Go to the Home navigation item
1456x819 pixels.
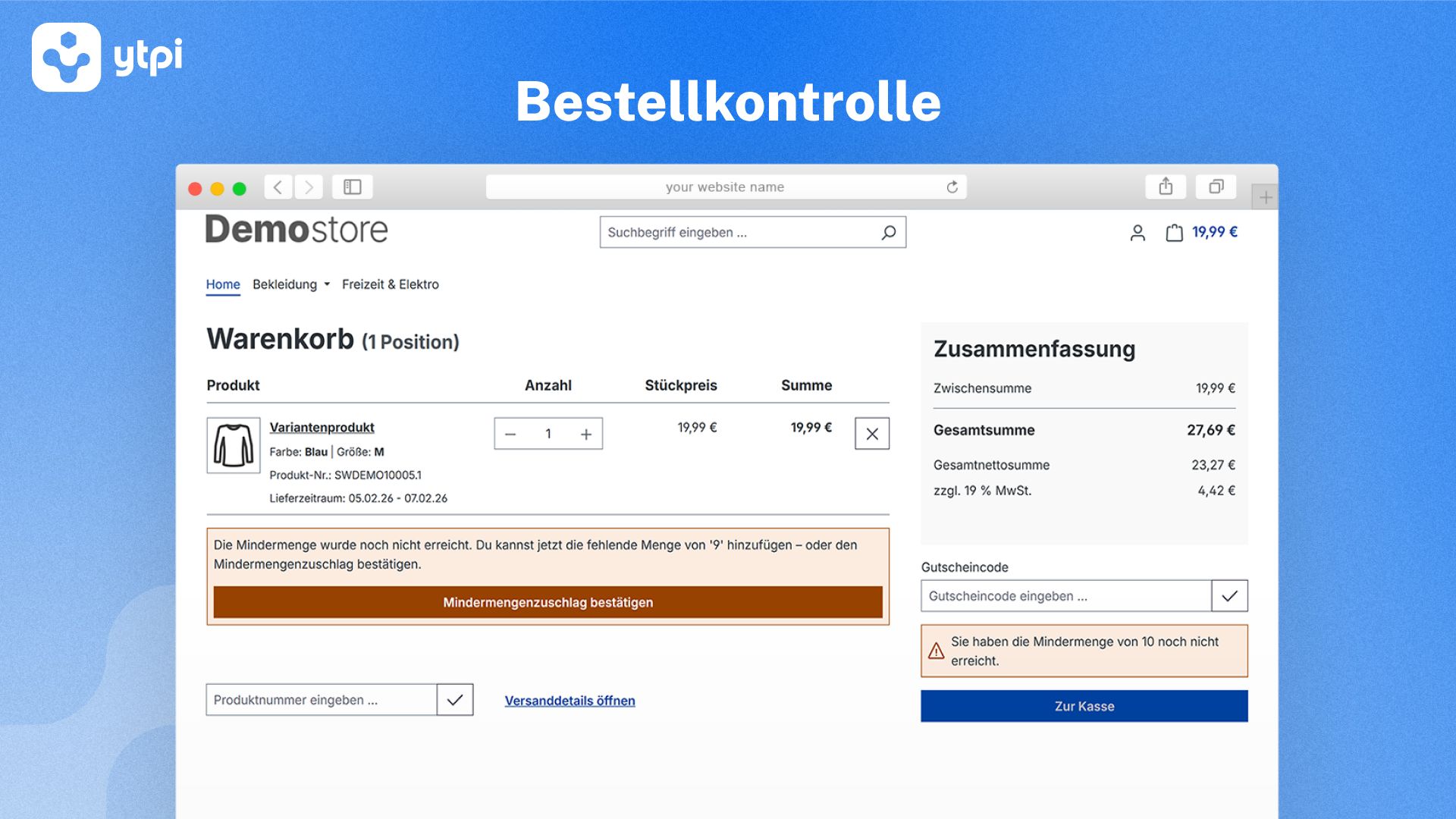[223, 284]
